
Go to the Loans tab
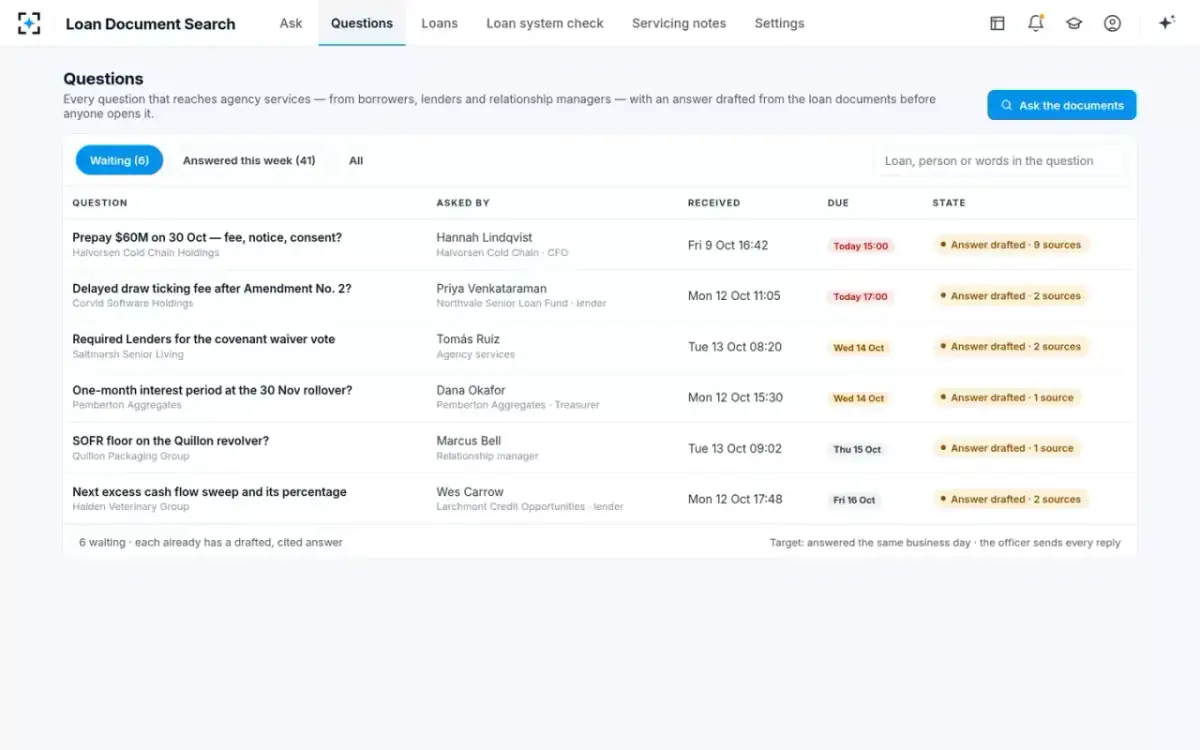coord(439,23)
